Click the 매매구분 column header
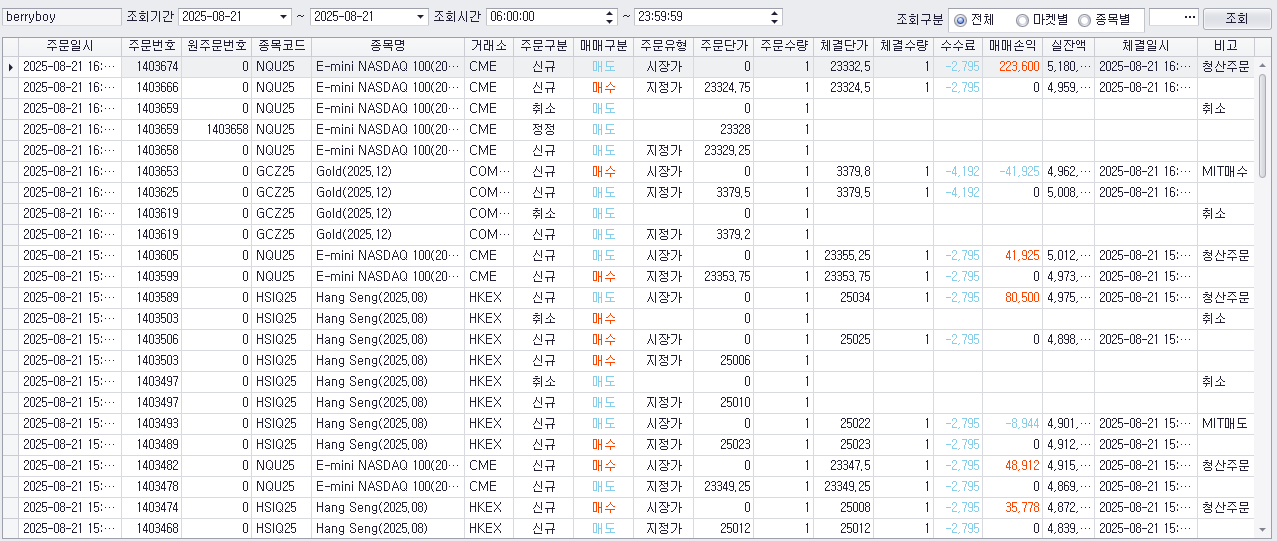1277x541 pixels. point(603,46)
